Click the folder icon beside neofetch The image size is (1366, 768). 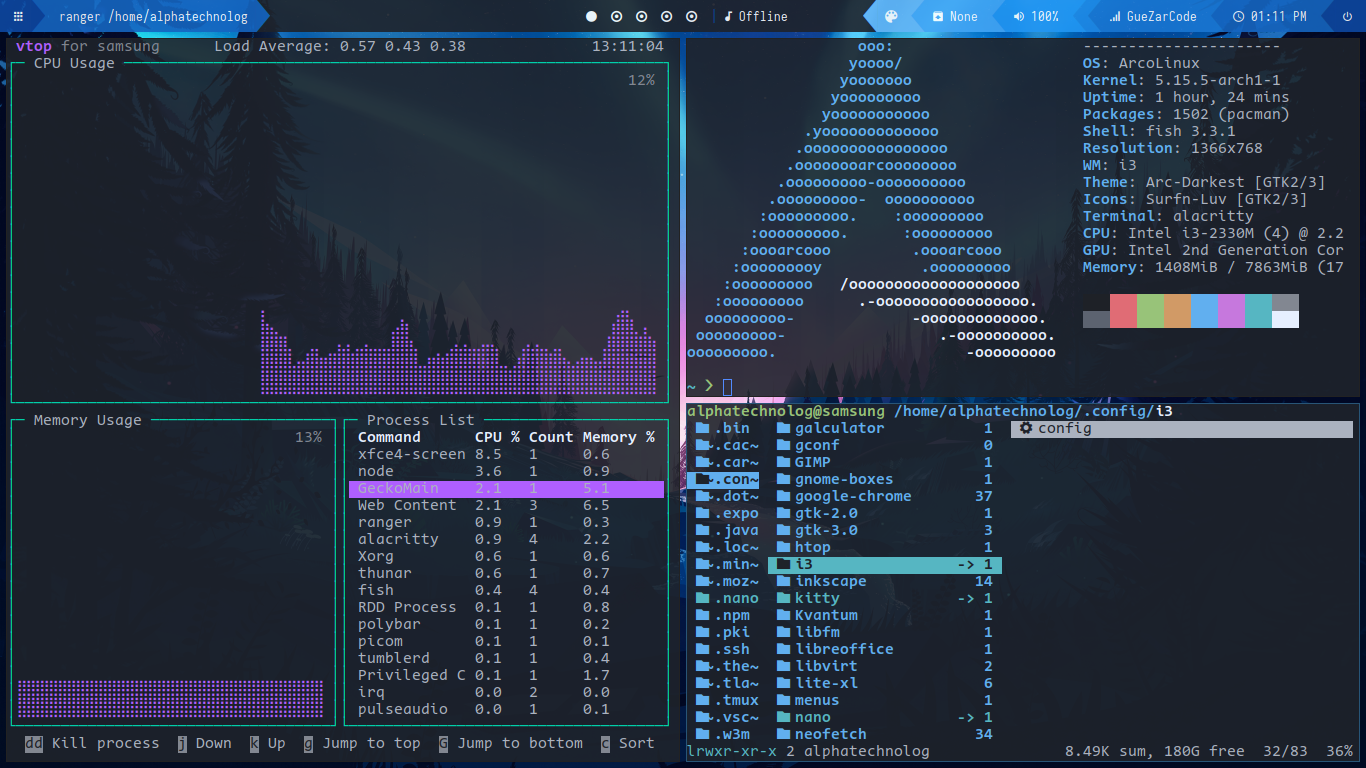coord(783,734)
